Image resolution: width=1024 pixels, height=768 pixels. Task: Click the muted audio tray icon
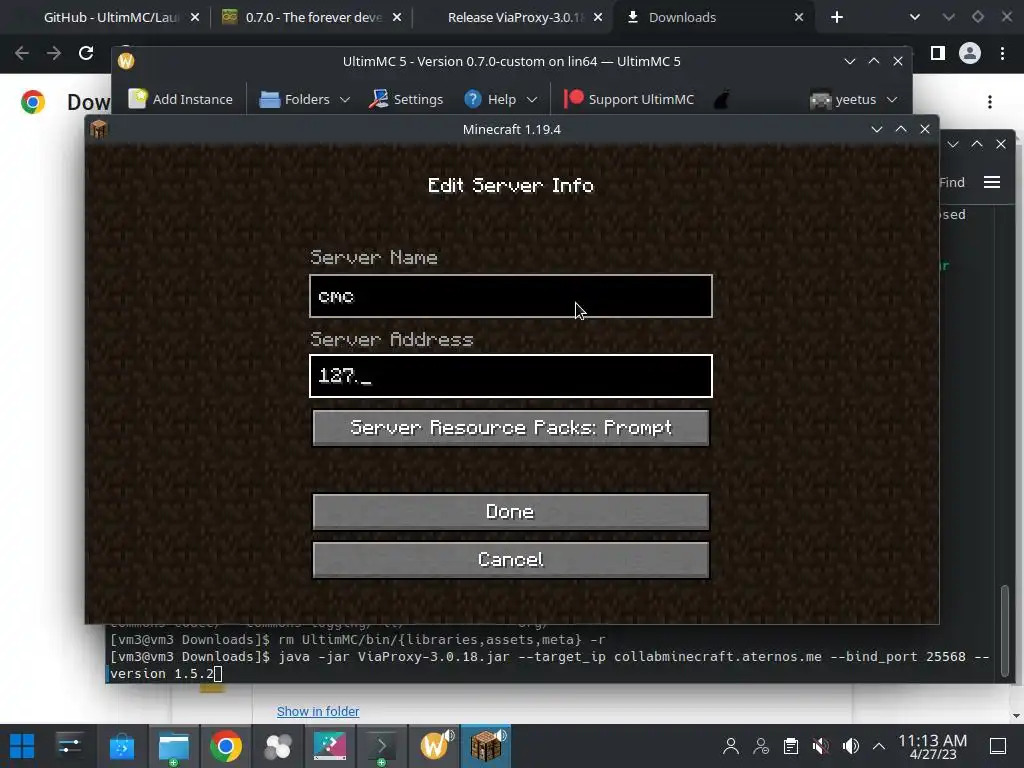pyautogui.click(x=820, y=746)
